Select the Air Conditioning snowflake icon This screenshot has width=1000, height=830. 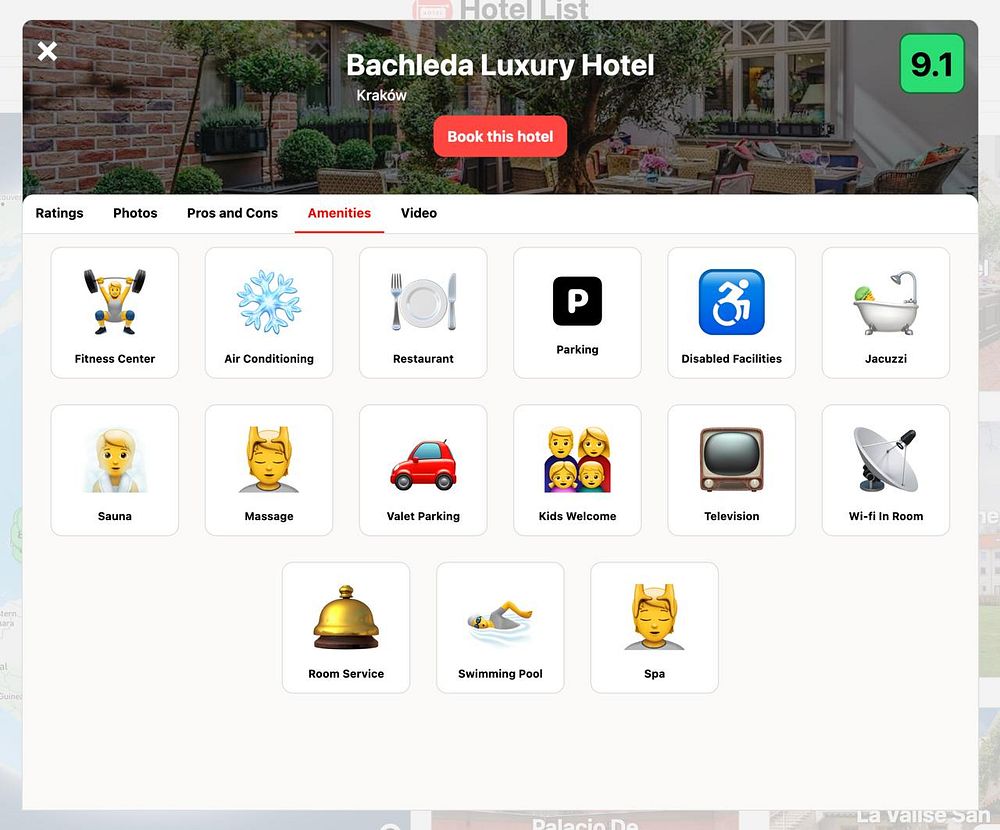pyautogui.click(x=268, y=301)
